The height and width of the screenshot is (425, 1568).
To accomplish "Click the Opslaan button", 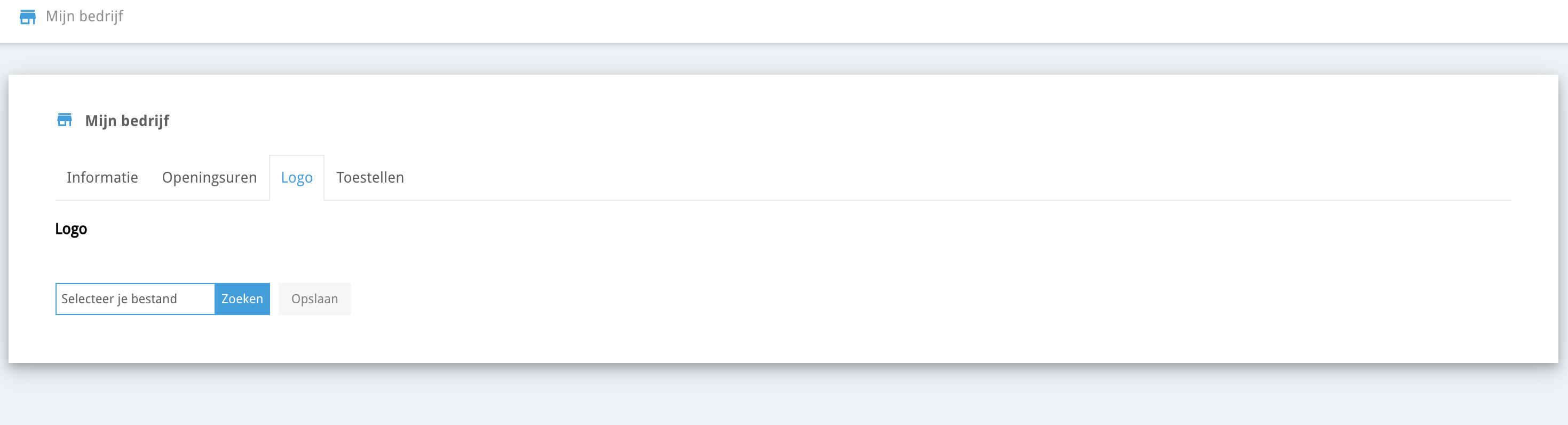I will point(315,299).
